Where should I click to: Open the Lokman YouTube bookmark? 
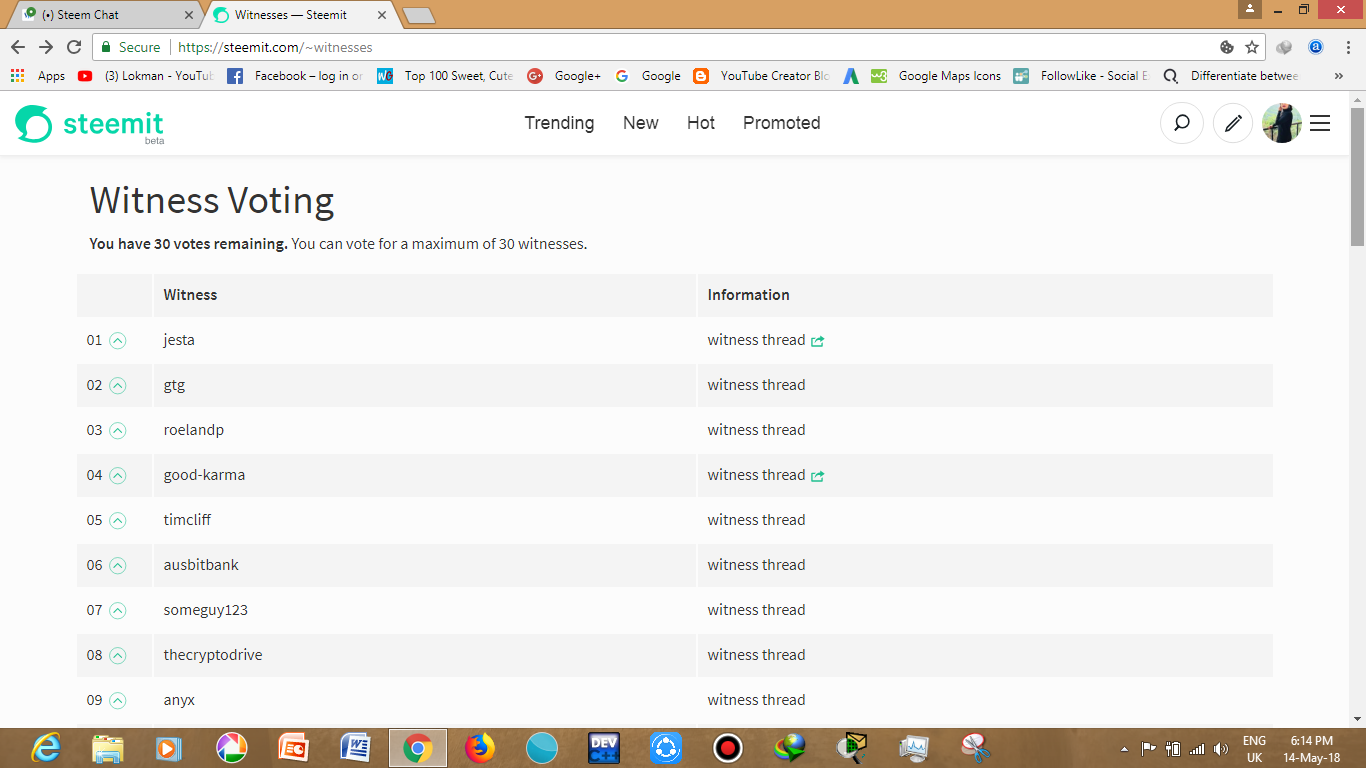pyautogui.click(x=146, y=76)
